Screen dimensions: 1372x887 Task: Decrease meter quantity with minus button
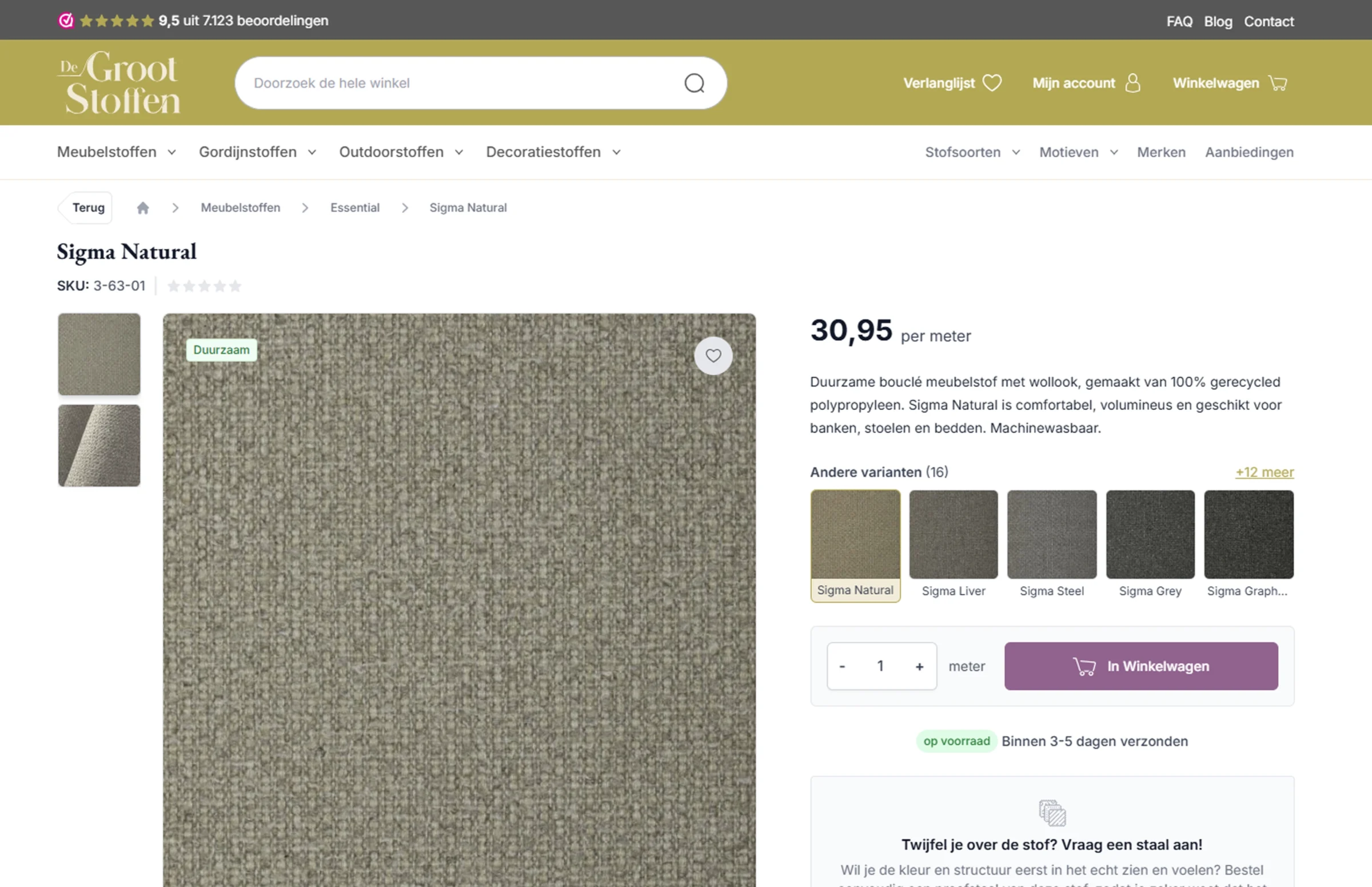point(842,666)
